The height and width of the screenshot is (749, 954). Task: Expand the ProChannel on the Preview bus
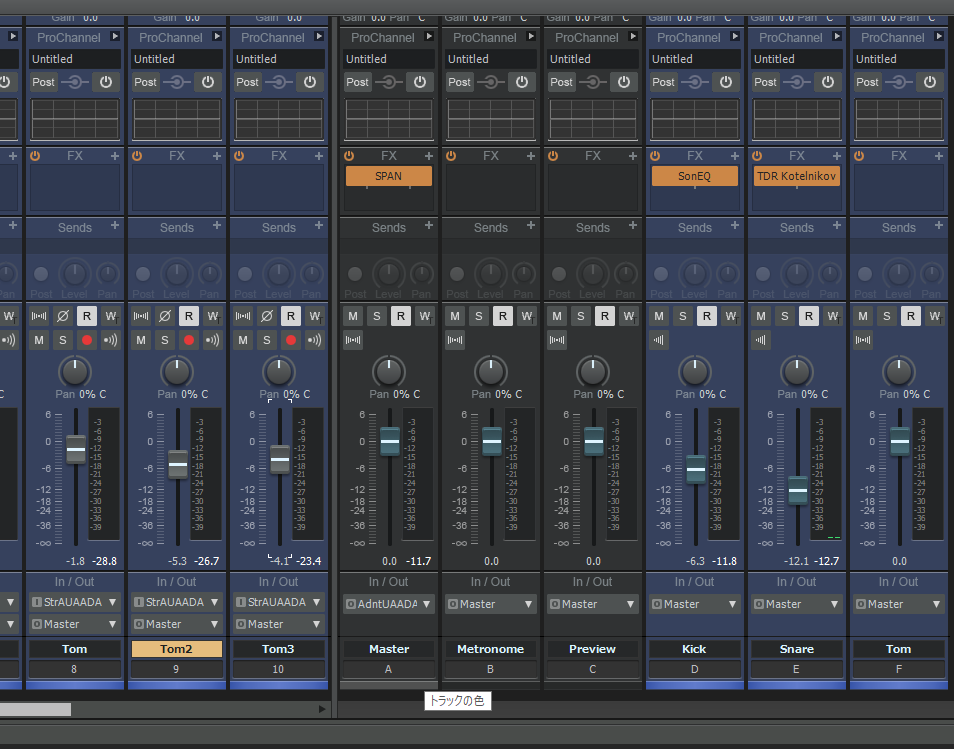point(633,37)
